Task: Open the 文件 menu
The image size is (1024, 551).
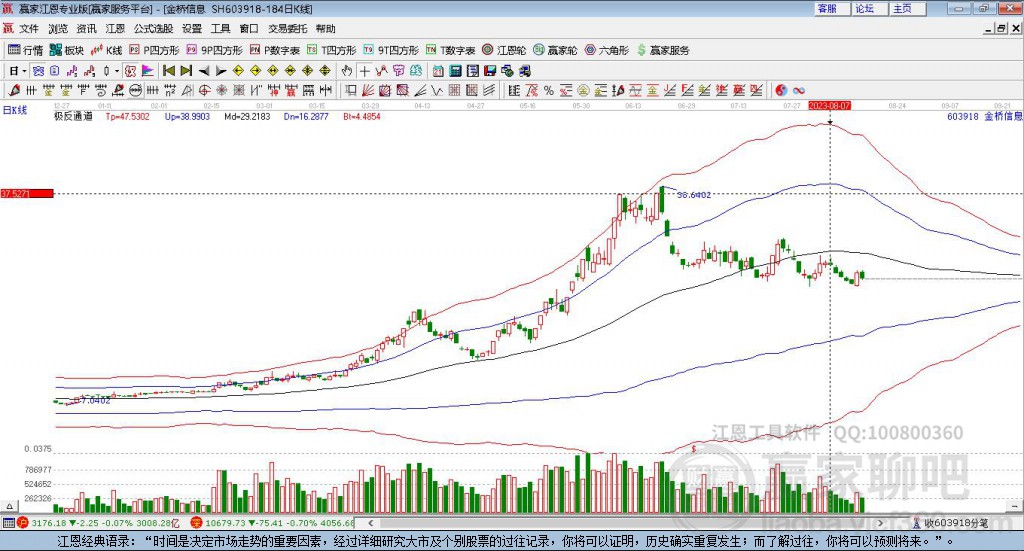Action: point(29,29)
